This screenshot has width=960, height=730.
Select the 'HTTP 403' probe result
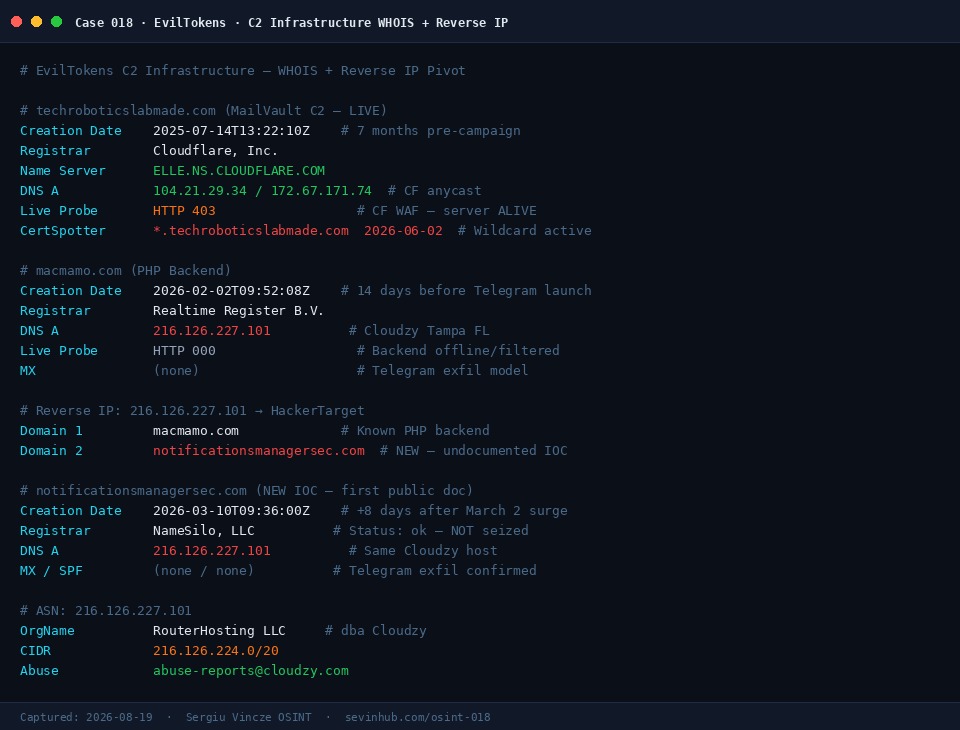pyautogui.click(x=184, y=211)
